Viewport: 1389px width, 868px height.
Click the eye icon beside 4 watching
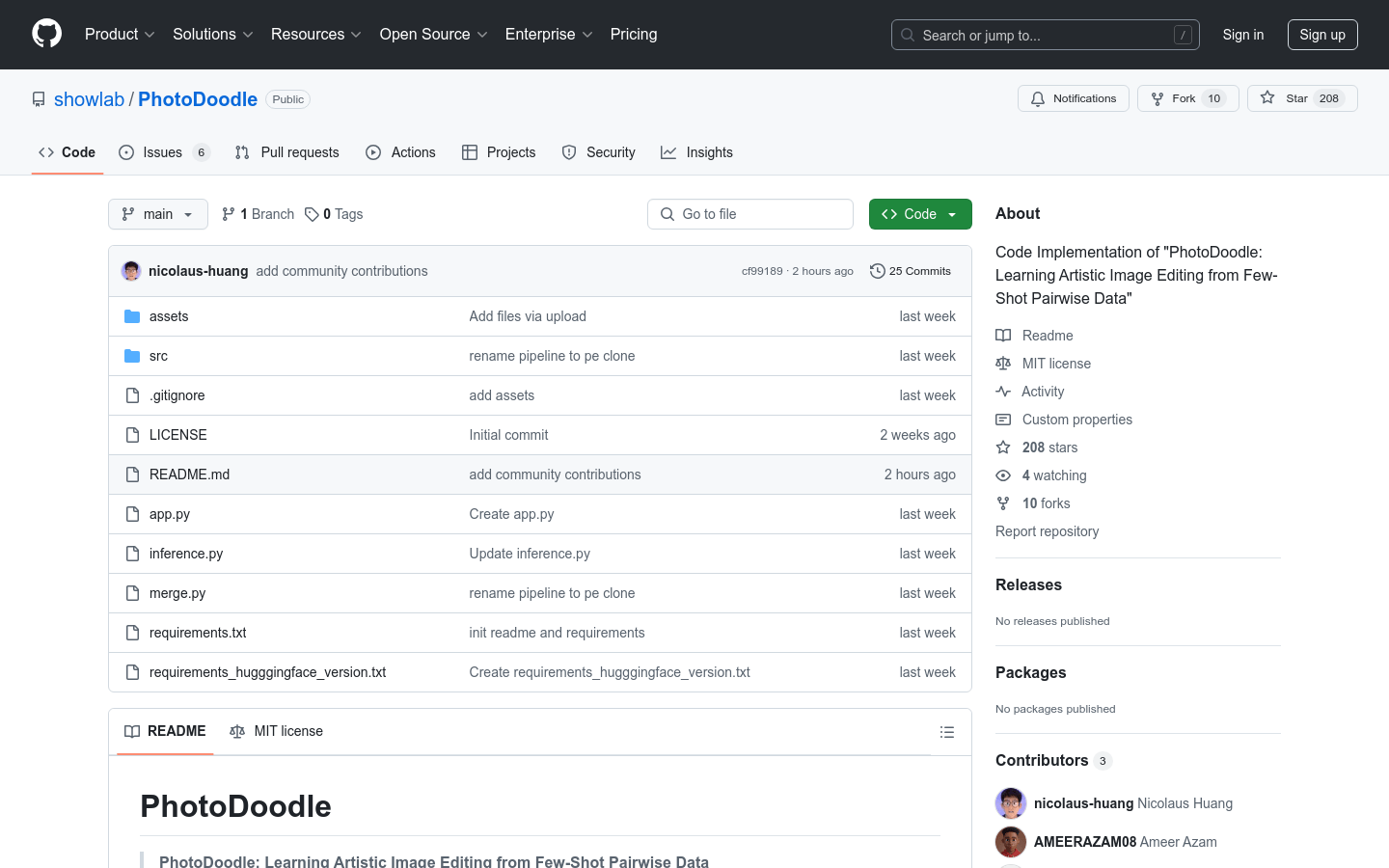1003,475
